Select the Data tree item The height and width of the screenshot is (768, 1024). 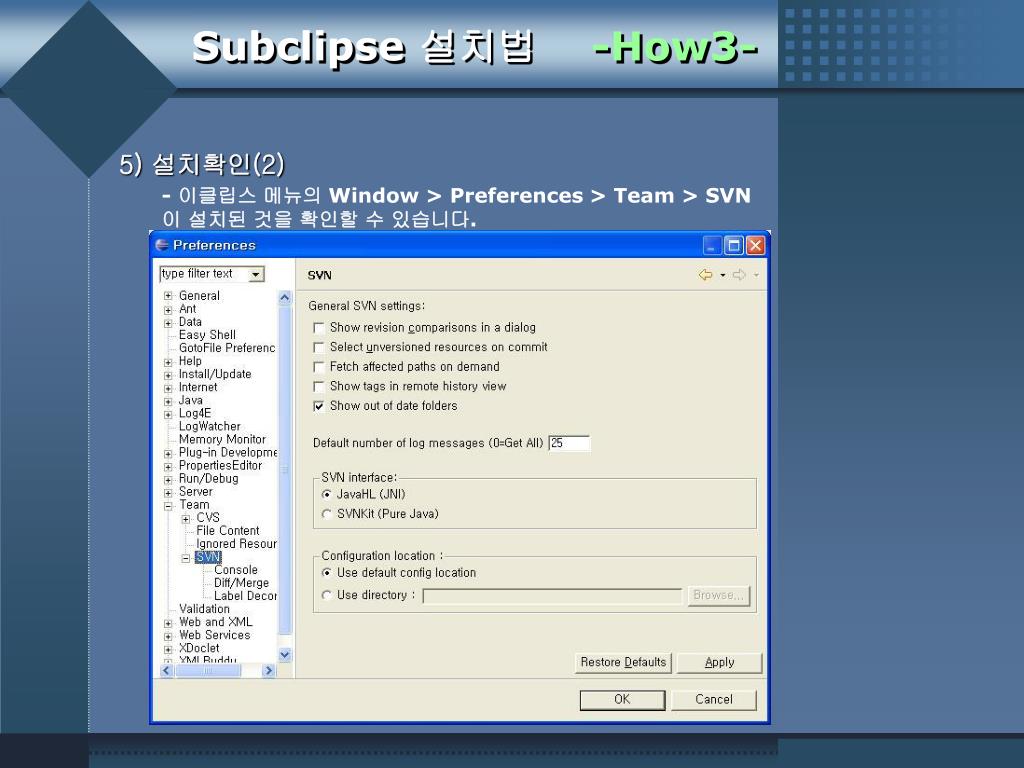coord(190,322)
